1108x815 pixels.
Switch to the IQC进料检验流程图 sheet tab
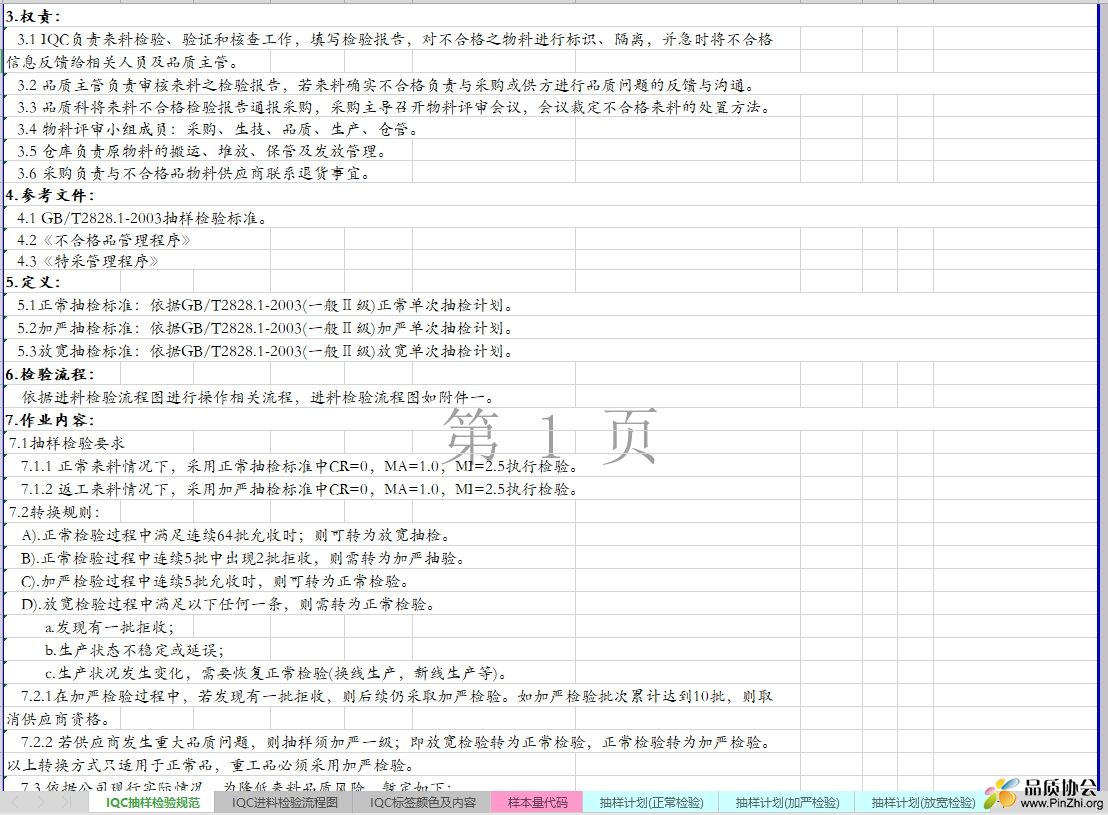(x=285, y=803)
